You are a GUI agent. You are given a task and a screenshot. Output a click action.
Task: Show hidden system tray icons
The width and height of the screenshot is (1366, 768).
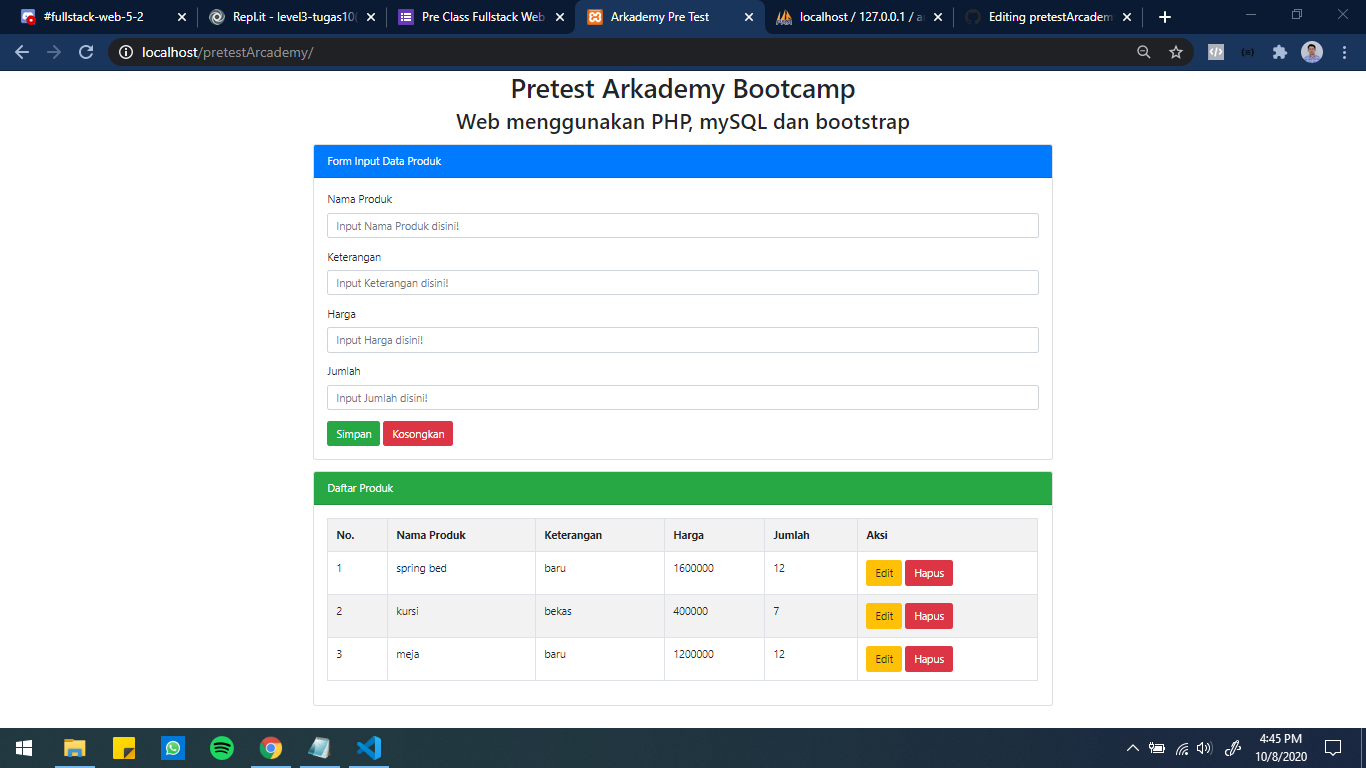tap(1132, 748)
